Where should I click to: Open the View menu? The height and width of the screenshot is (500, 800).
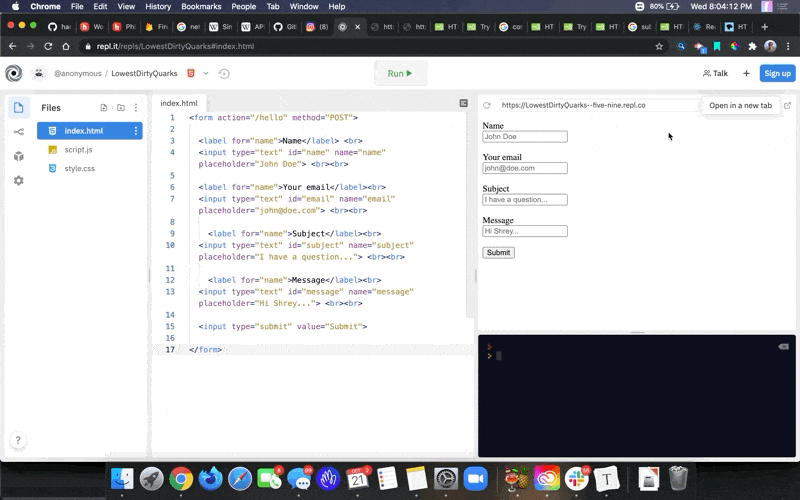point(126,7)
